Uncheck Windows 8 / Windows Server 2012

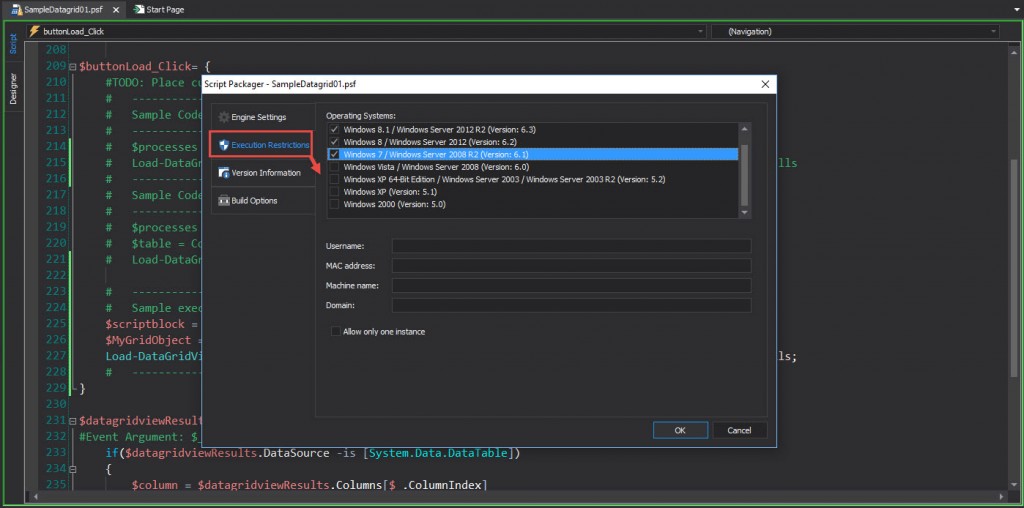(335, 142)
